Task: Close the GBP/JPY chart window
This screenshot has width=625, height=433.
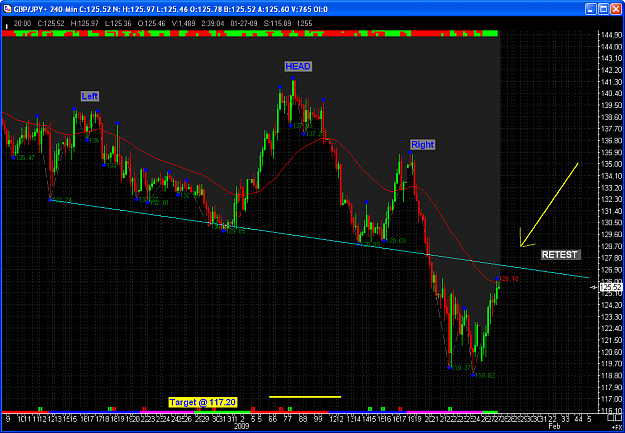Action: coord(617,9)
